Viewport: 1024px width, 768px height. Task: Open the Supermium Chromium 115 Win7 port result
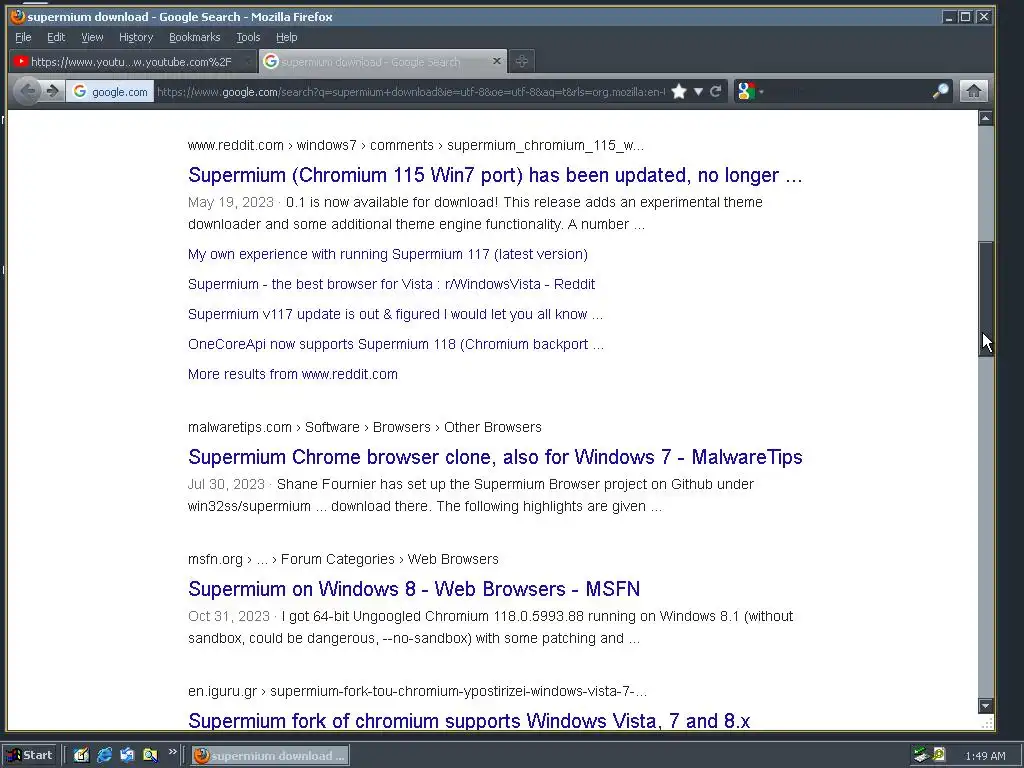pos(495,175)
